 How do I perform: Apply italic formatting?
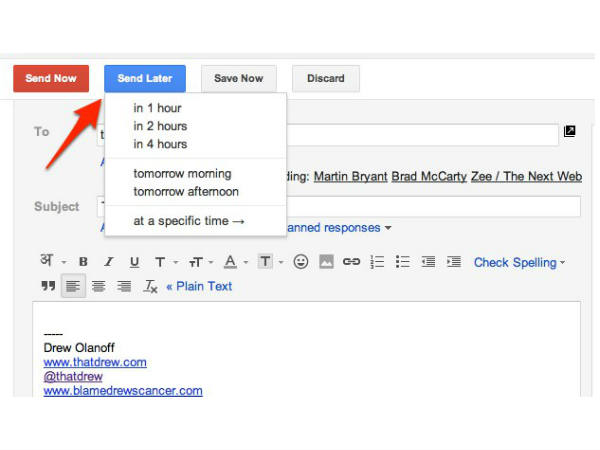tap(108, 262)
